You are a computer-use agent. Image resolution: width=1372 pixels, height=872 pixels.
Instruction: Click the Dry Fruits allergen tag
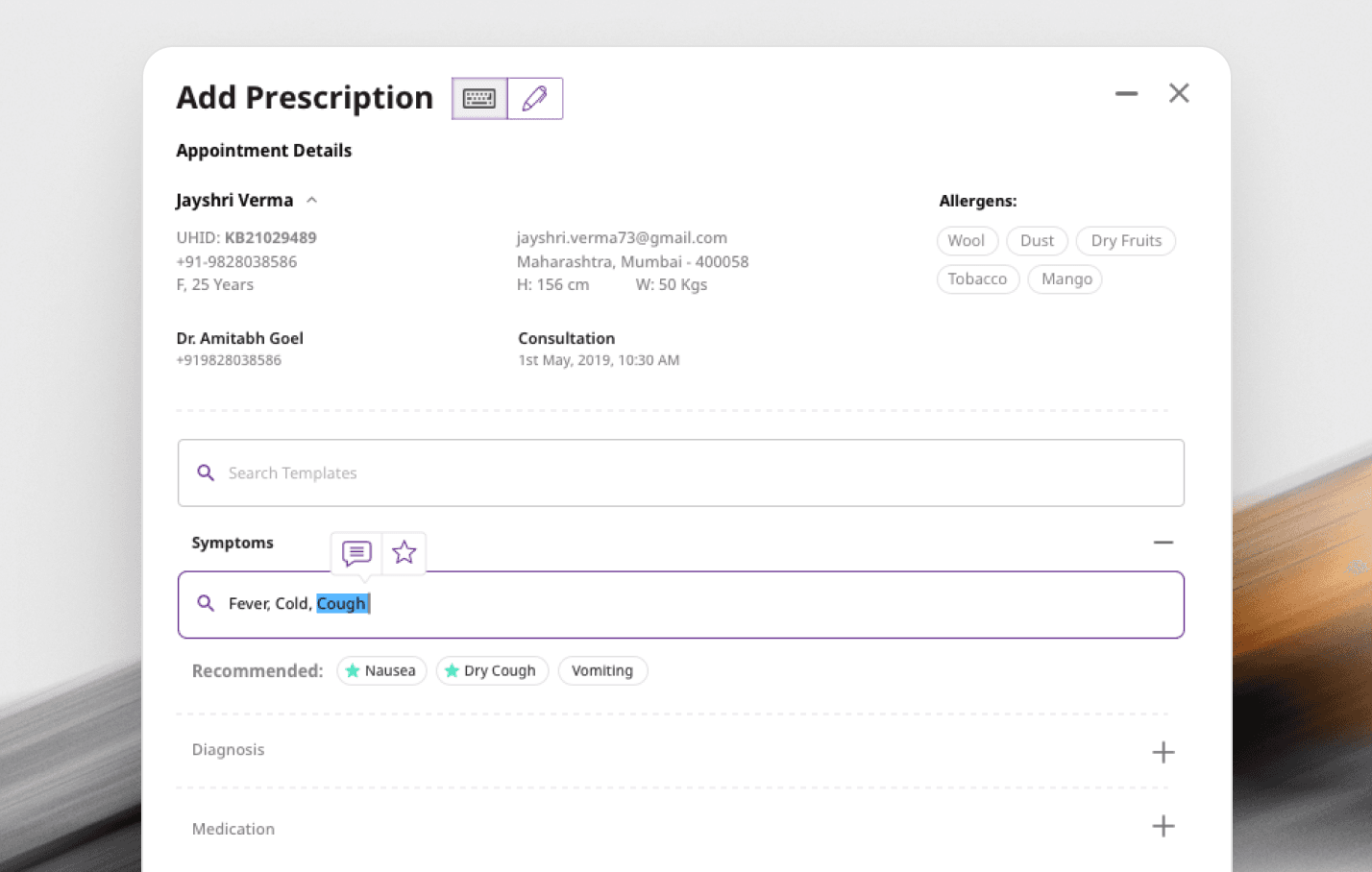(x=1126, y=241)
